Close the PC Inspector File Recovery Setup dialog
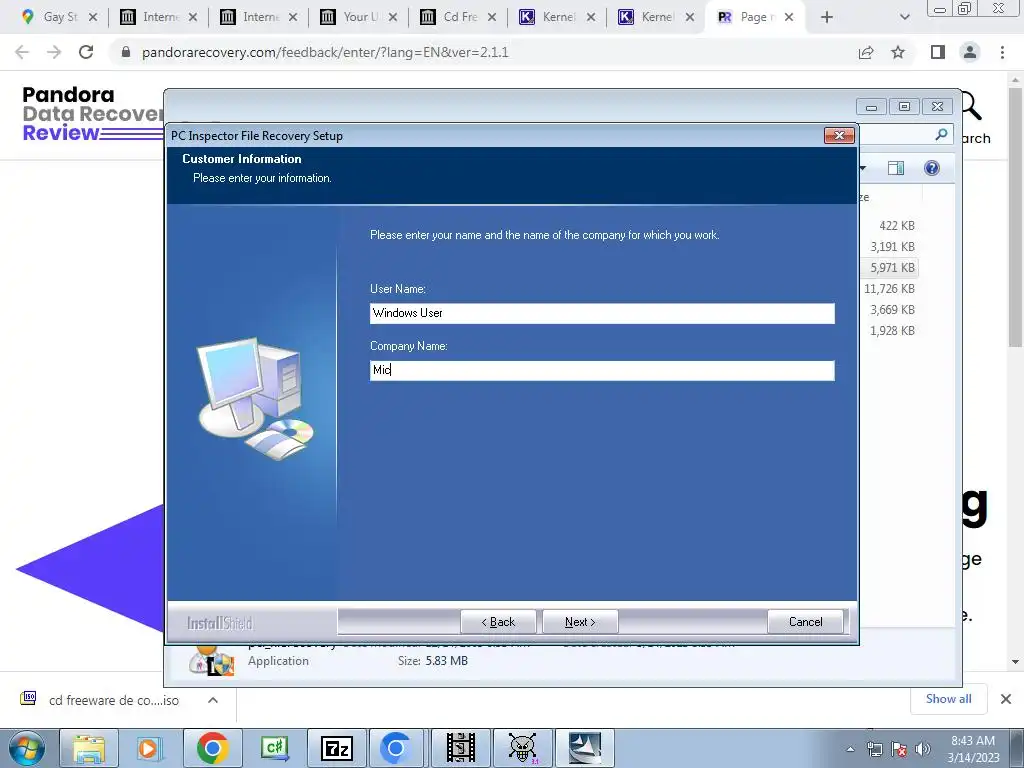The image size is (1024, 768). click(839, 135)
